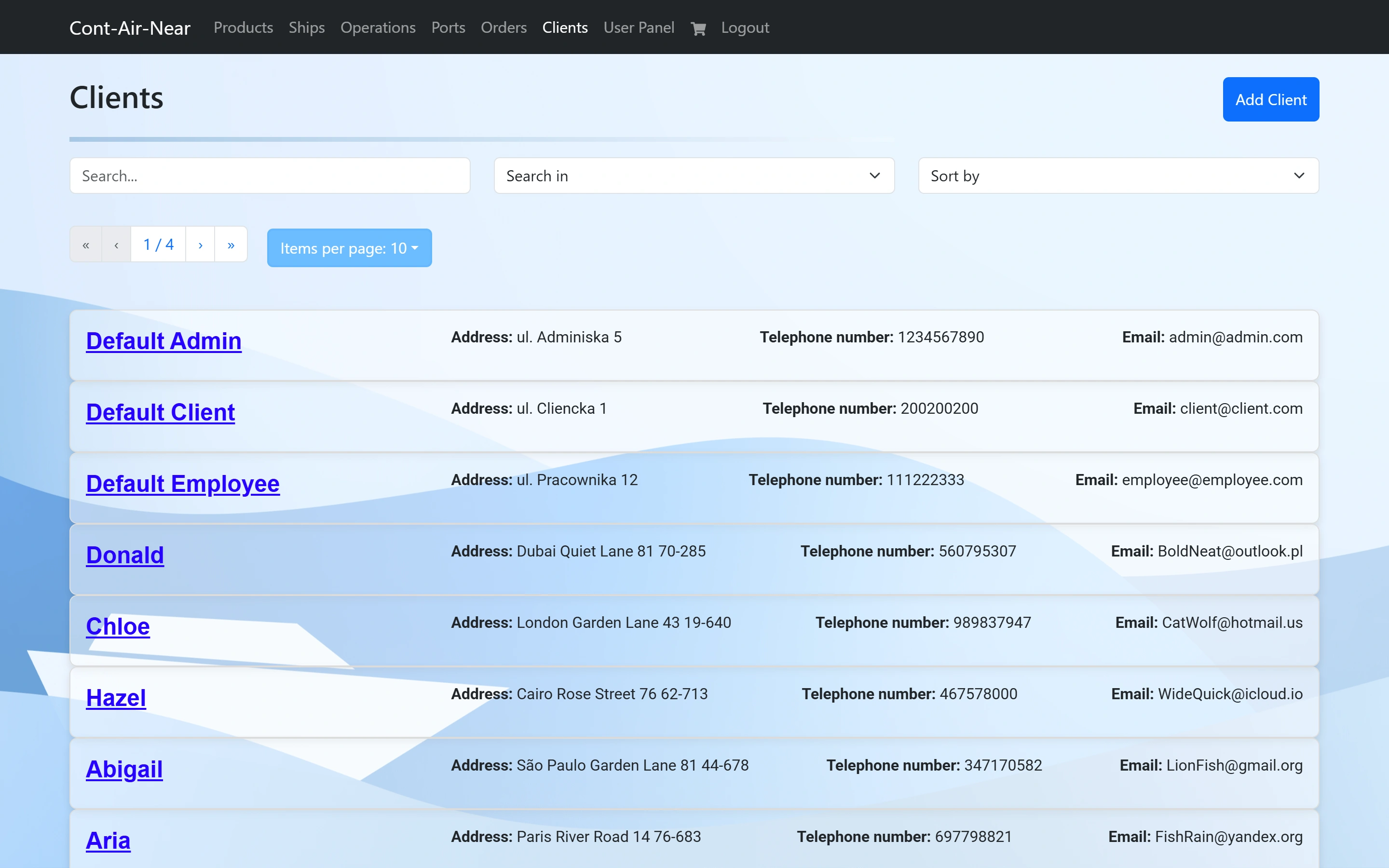The width and height of the screenshot is (1389, 868).
Task: Jump to last page arrow
Action: [x=231, y=244]
